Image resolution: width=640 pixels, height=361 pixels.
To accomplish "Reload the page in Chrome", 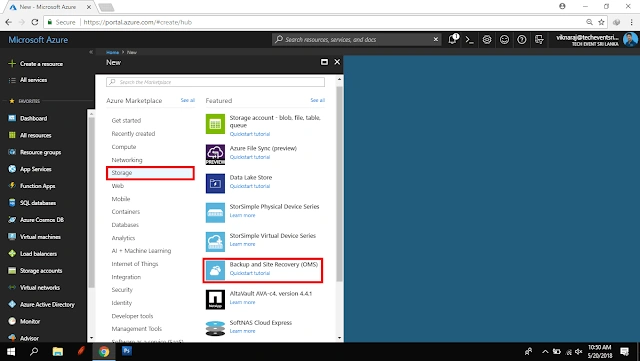I will click(x=35, y=22).
